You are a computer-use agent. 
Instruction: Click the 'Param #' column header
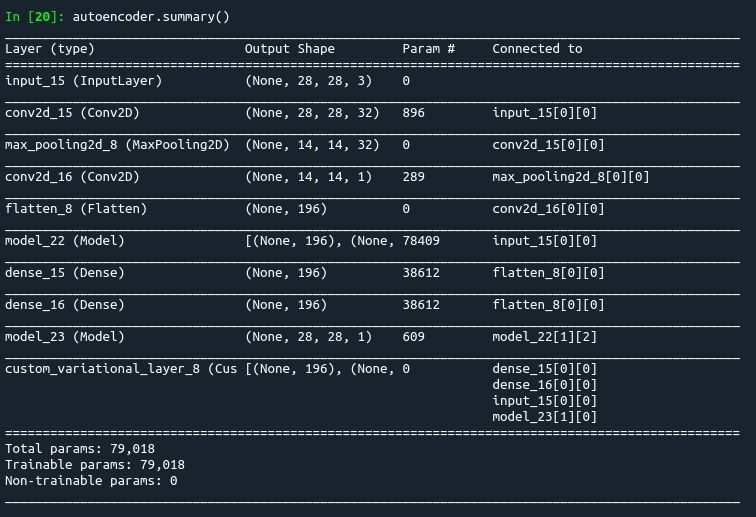point(429,49)
